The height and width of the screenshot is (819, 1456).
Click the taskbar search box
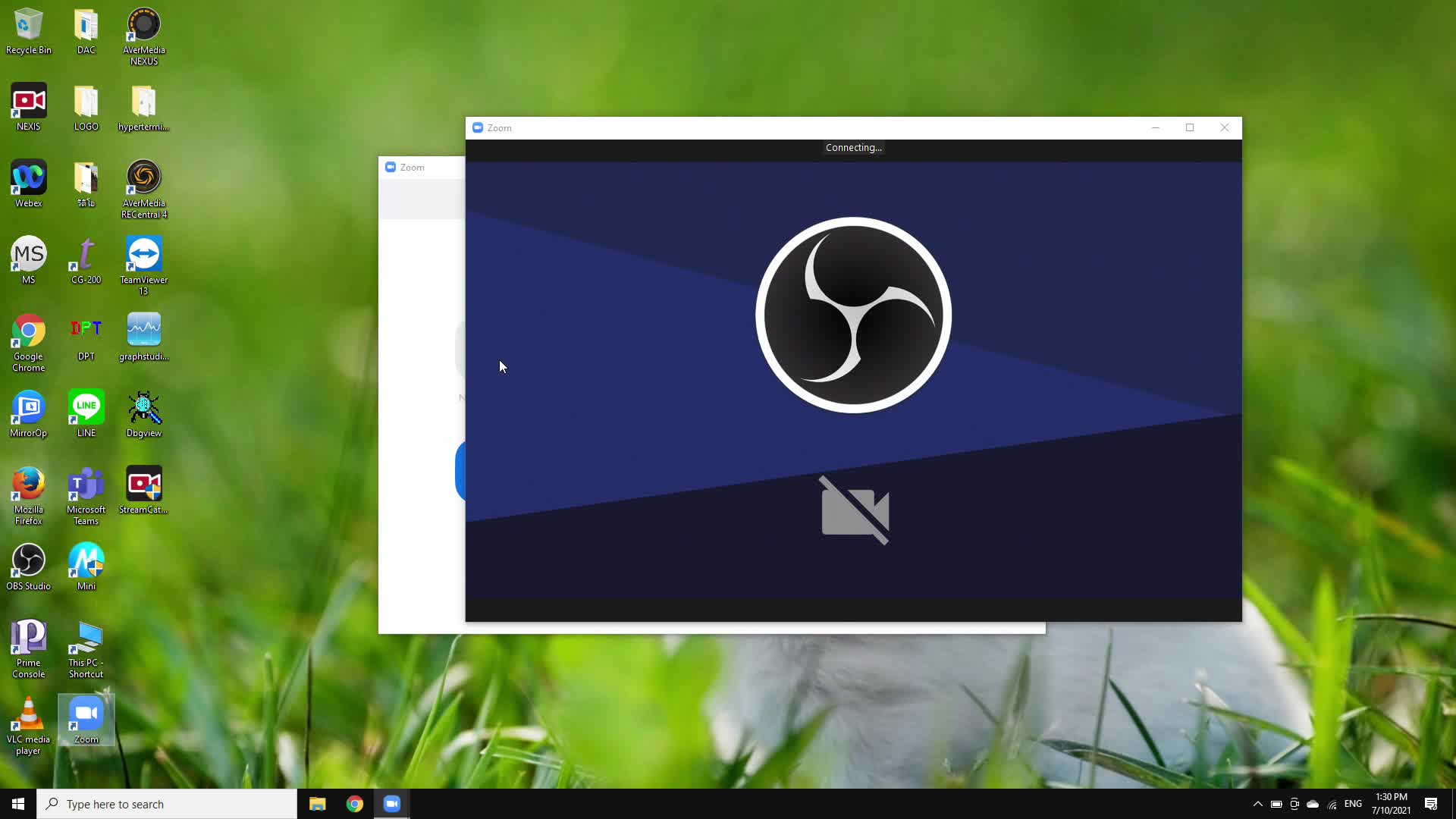[x=167, y=804]
